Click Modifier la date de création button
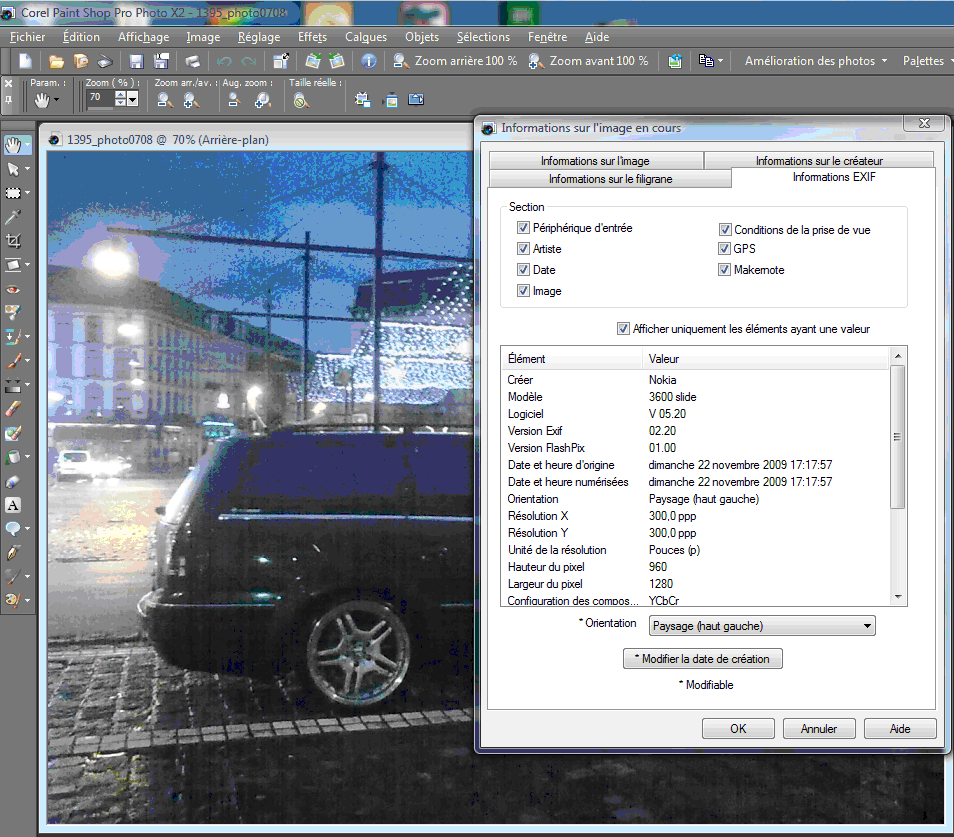The image size is (954, 837). 703,659
